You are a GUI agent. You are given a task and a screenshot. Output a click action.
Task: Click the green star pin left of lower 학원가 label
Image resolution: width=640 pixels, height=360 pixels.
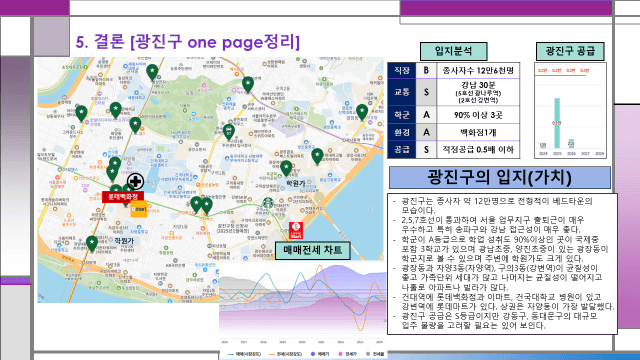click(x=92, y=244)
